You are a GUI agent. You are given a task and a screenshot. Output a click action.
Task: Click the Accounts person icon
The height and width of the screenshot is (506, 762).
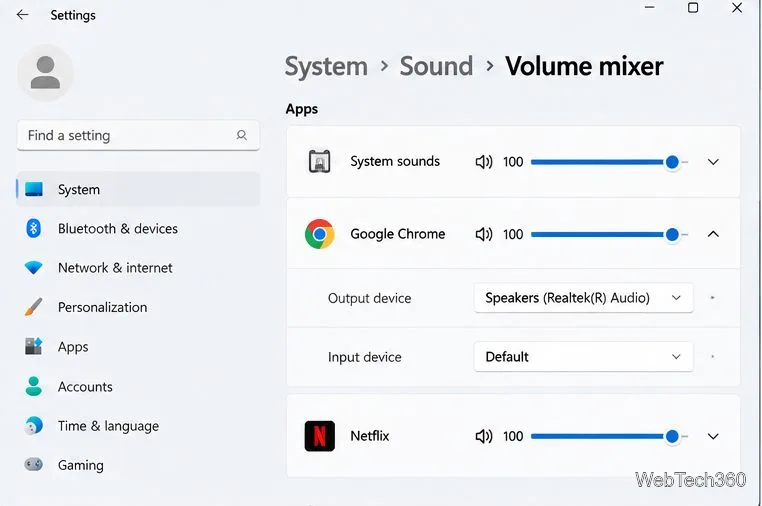point(34,386)
